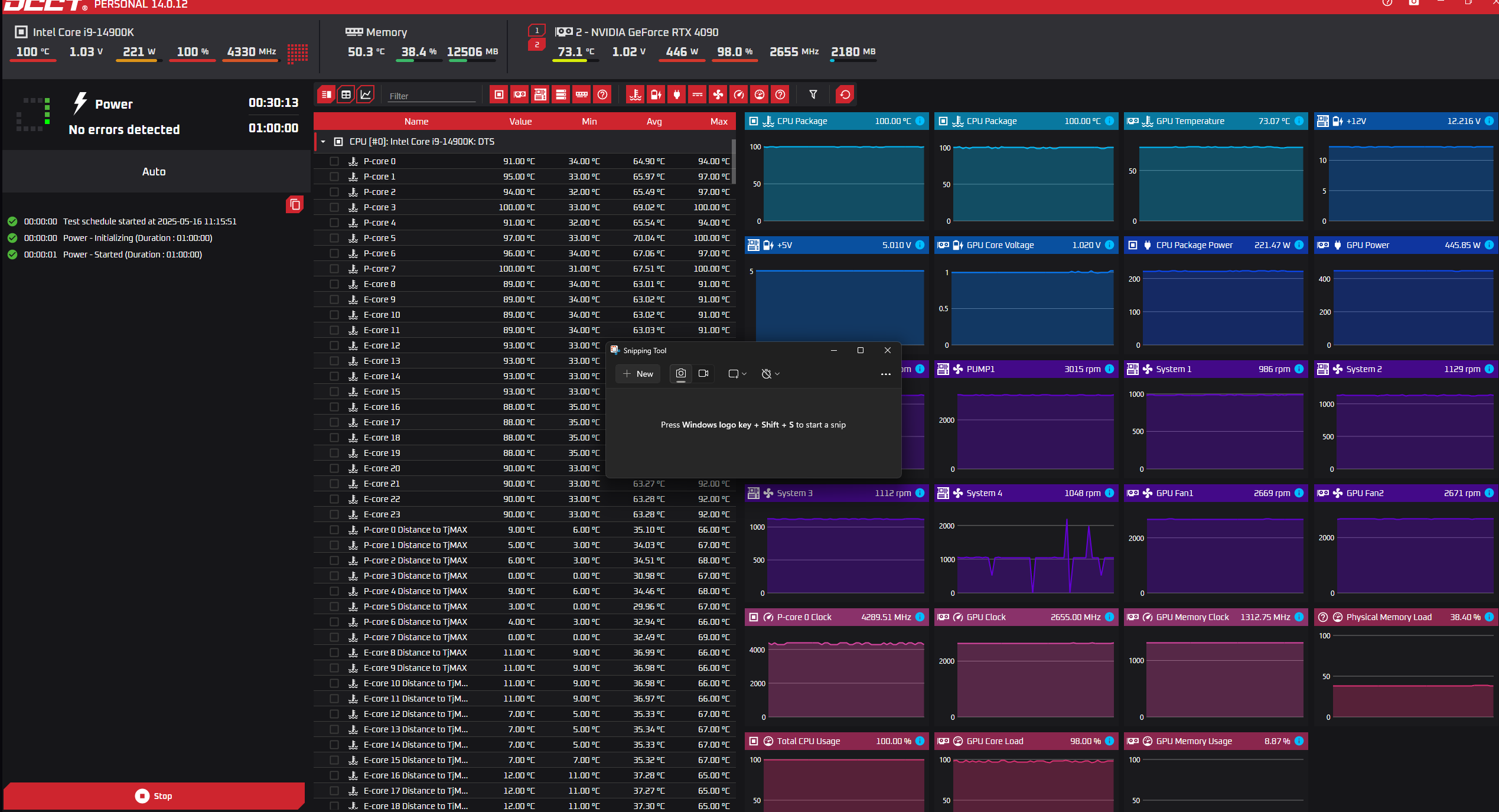
Task: Open info for PUMP1 graph
Action: click(1109, 369)
